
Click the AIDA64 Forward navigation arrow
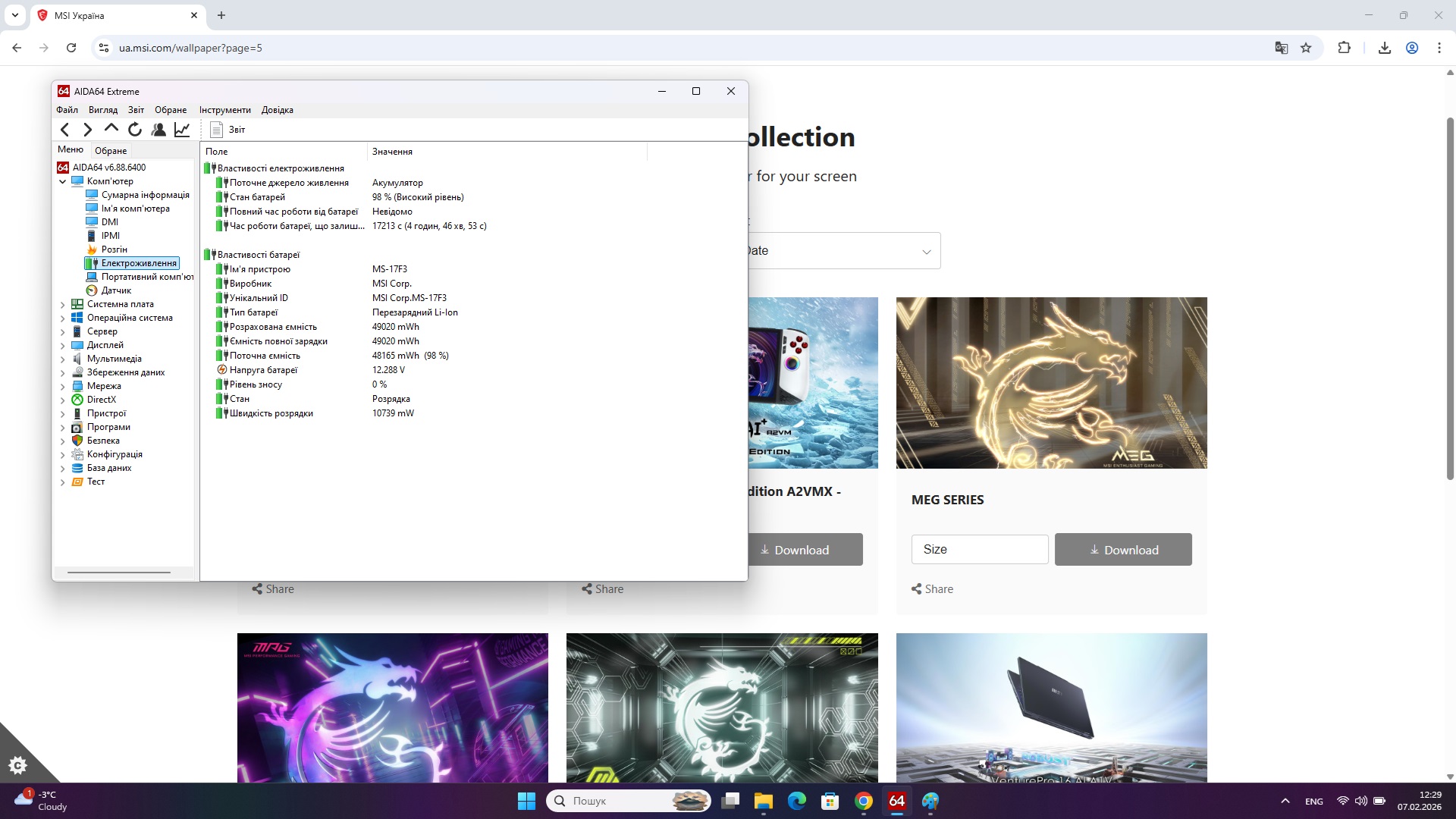coord(88,130)
